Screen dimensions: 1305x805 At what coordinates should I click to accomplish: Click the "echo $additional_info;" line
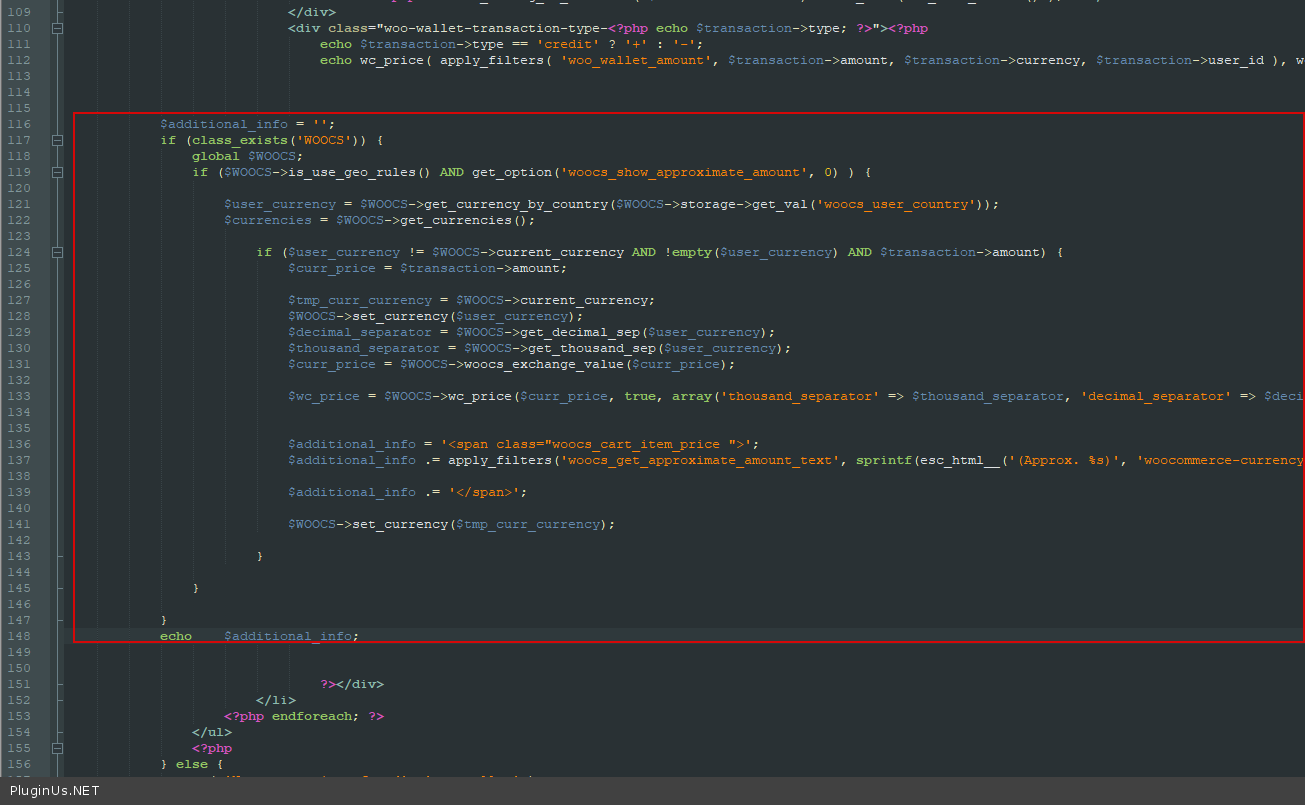coord(260,636)
